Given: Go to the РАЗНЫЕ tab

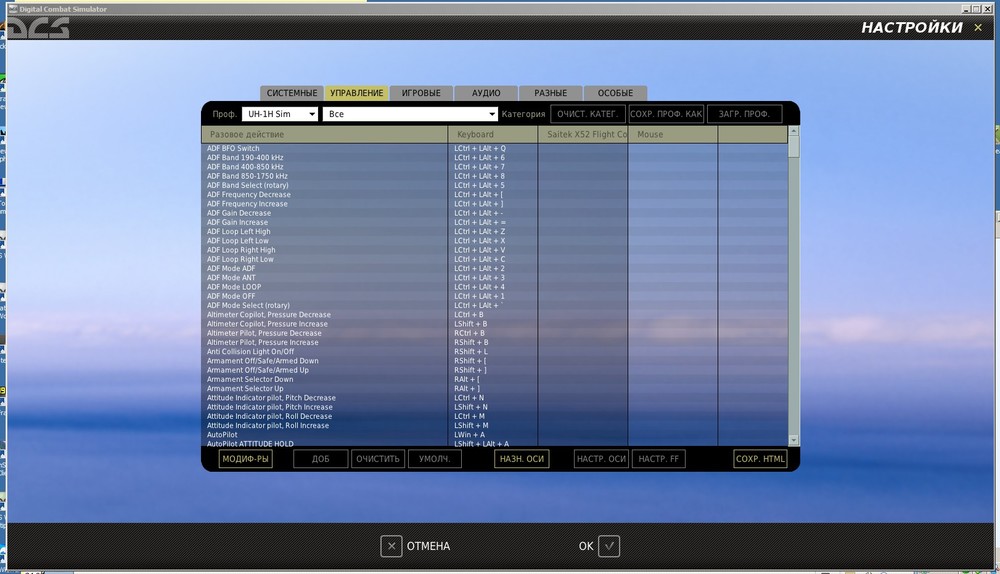Looking at the screenshot, I should 550,93.
